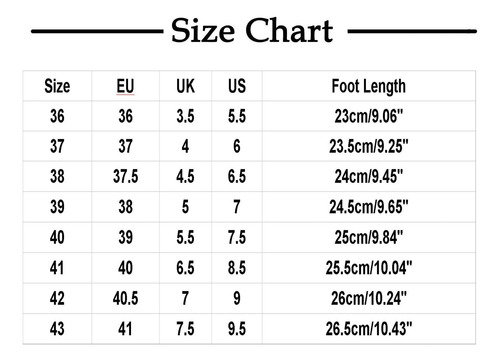This screenshot has width=500, height=361.
Task: Select the 26.5cm/10.43" foot length cell
Action: pos(369,329)
